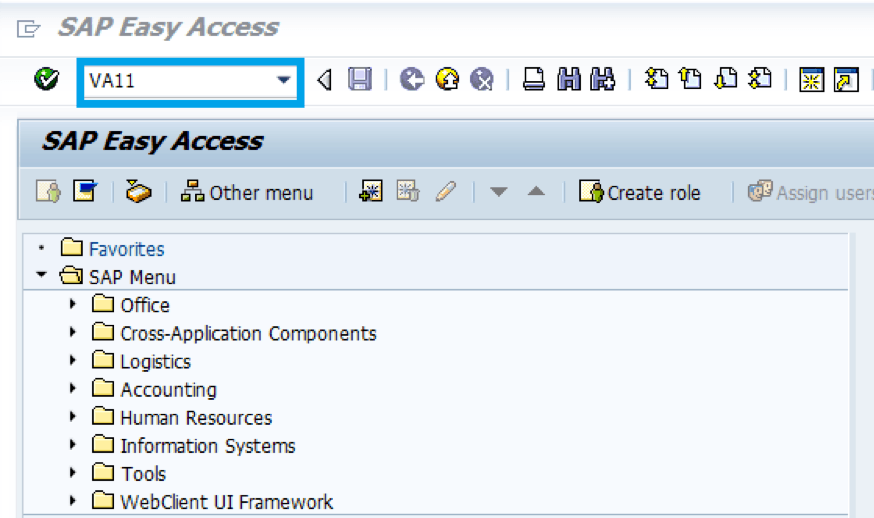Select the Logistics tree label
The width and height of the screenshot is (874, 518).
click(156, 362)
